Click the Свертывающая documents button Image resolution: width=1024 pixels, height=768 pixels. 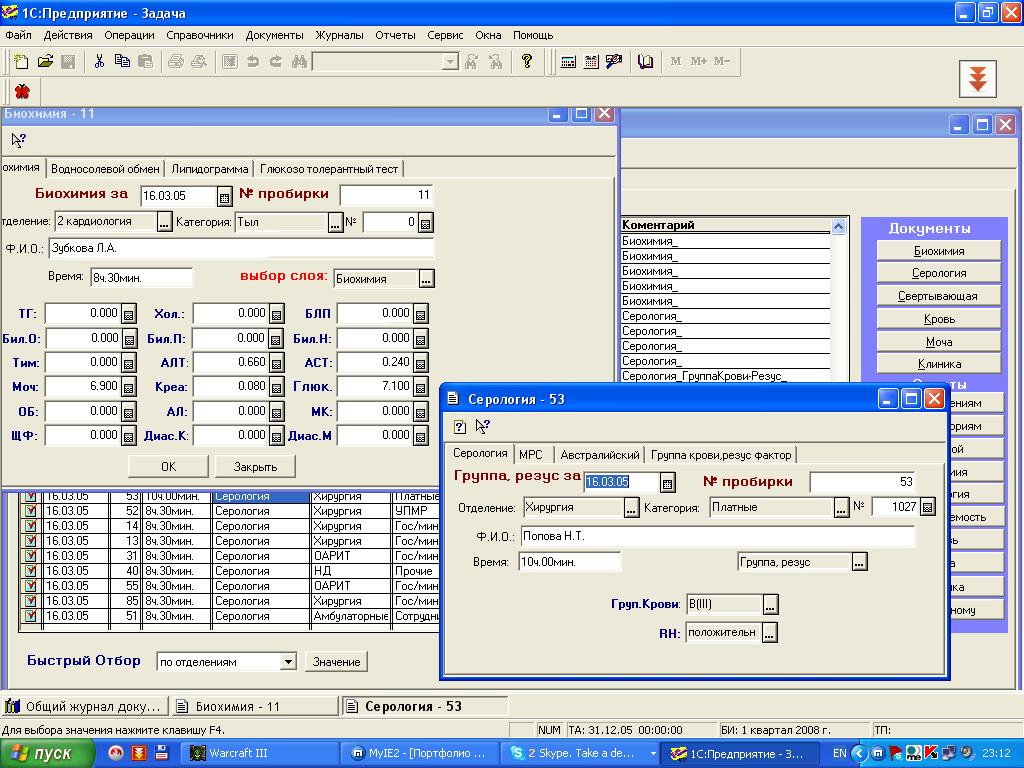[x=938, y=296]
